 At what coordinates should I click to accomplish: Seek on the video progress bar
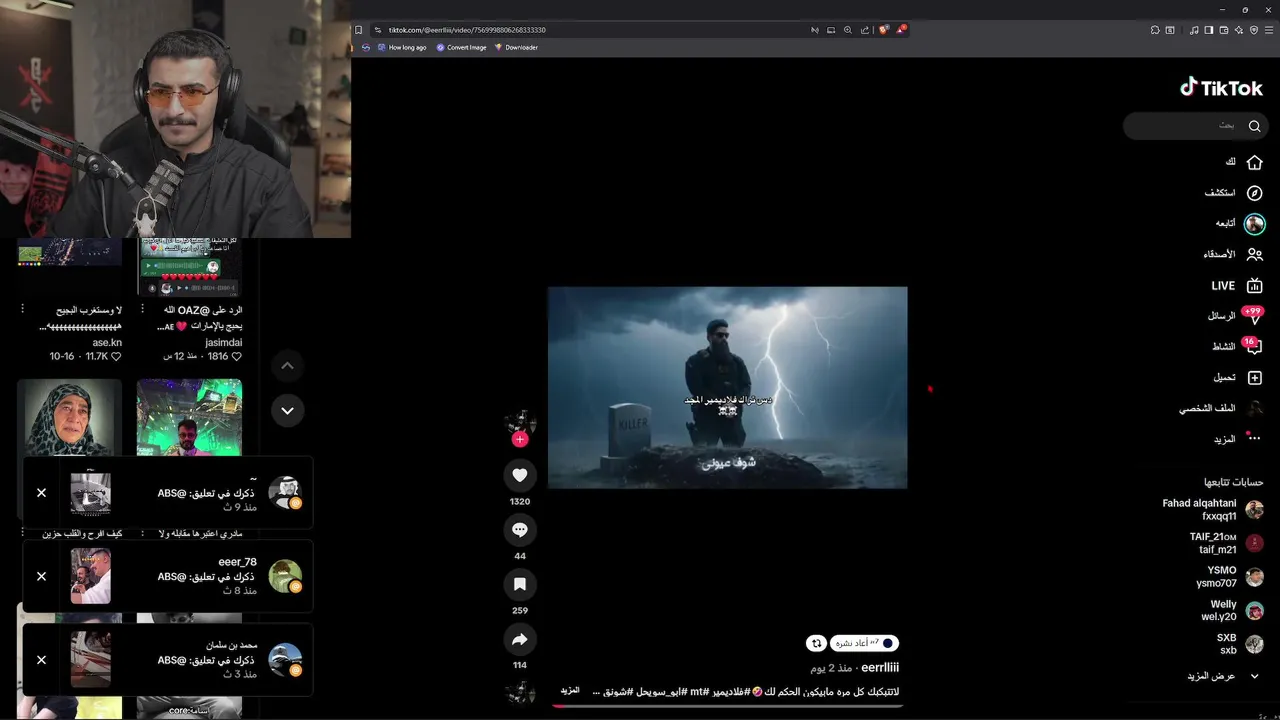(727, 706)
